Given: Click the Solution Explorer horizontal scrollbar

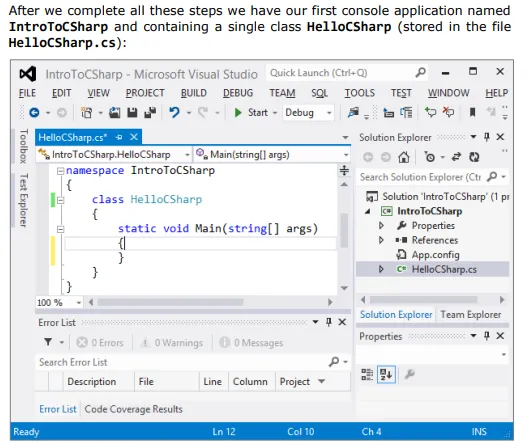Looking at the screenshot, I should click(423, 300).
